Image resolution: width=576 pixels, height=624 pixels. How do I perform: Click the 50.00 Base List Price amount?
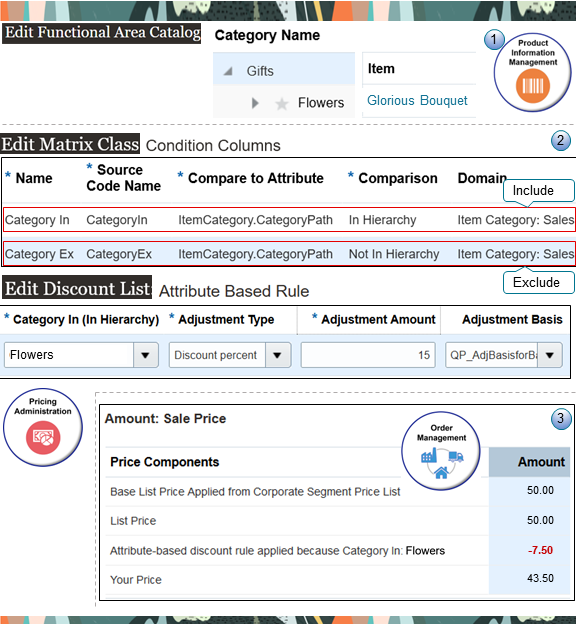tap(540, 490)
